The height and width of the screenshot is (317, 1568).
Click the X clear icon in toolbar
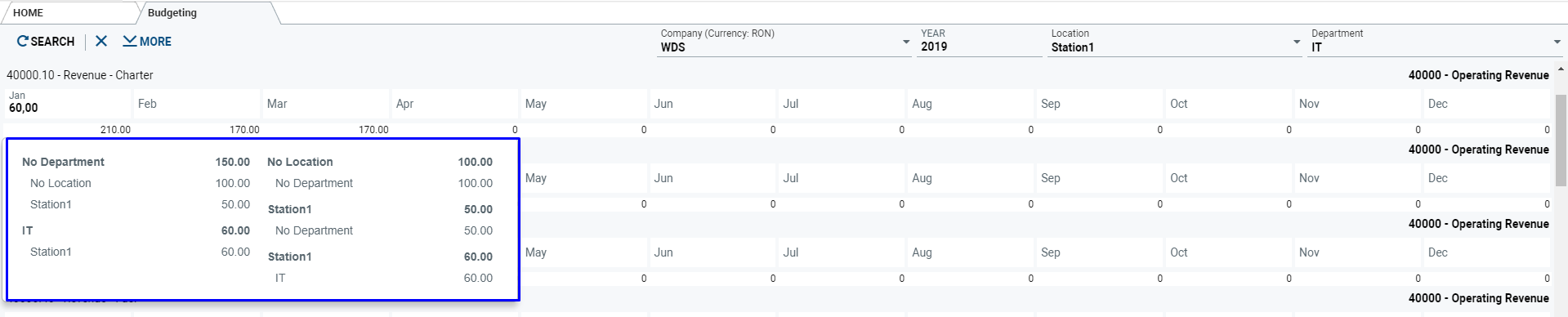tap(101, 41)
